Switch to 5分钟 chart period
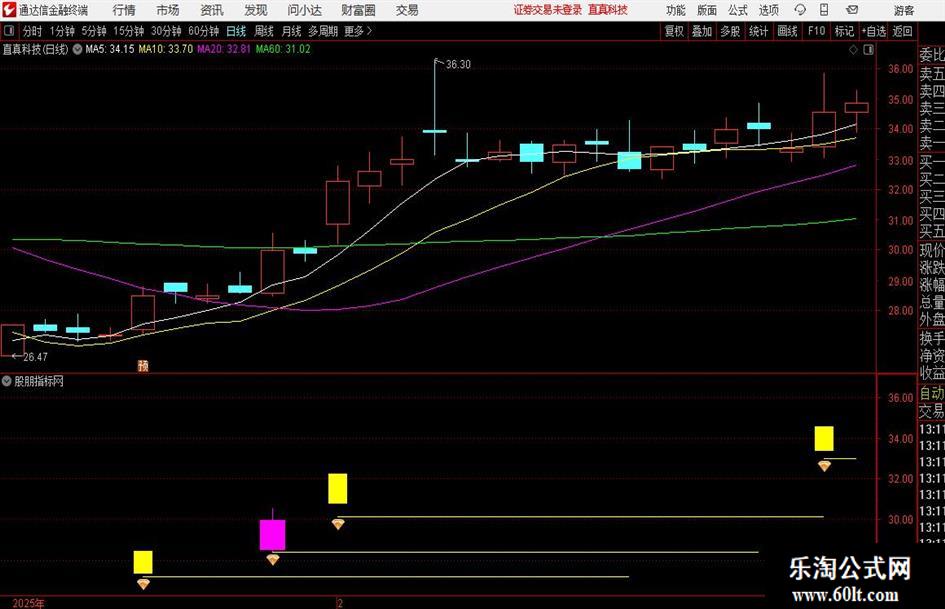 tap(94, 31)
